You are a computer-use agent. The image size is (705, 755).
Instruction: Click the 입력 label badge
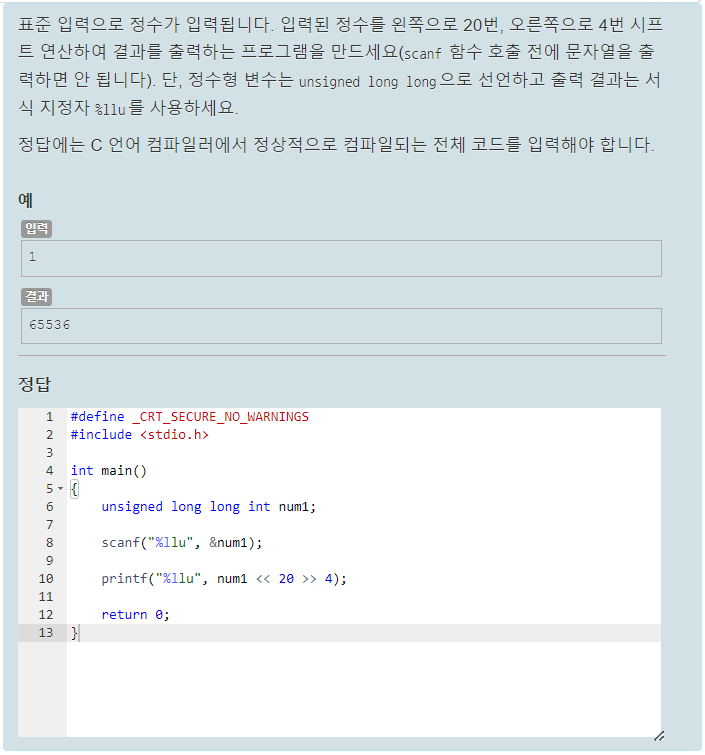(x=37, y=229)
